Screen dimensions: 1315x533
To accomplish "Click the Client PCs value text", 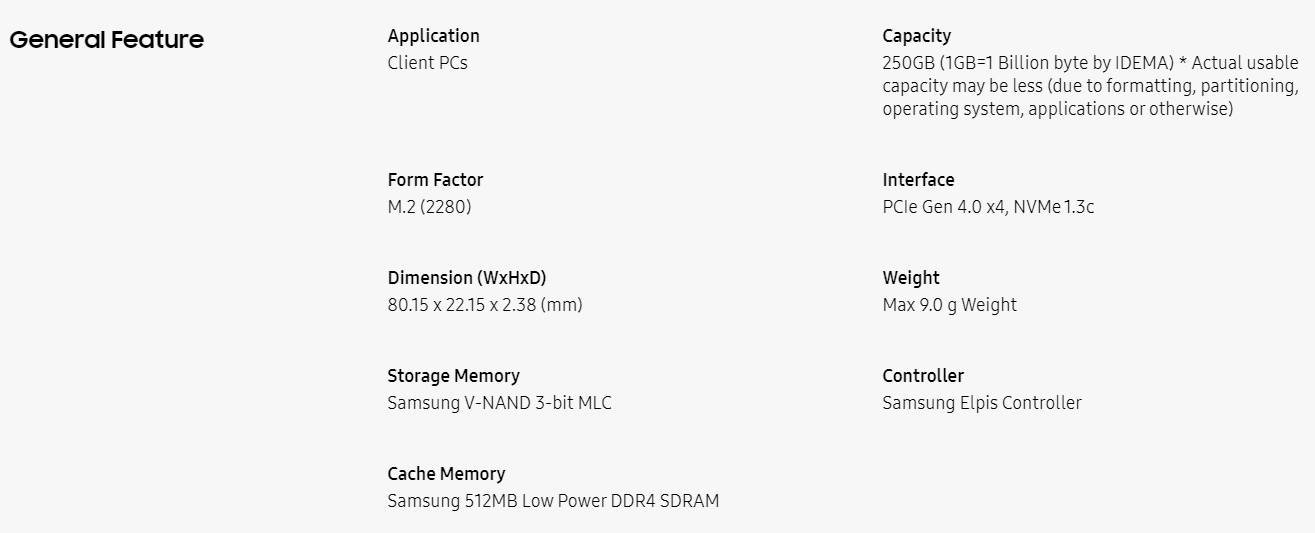I will [x=427, y=63].
